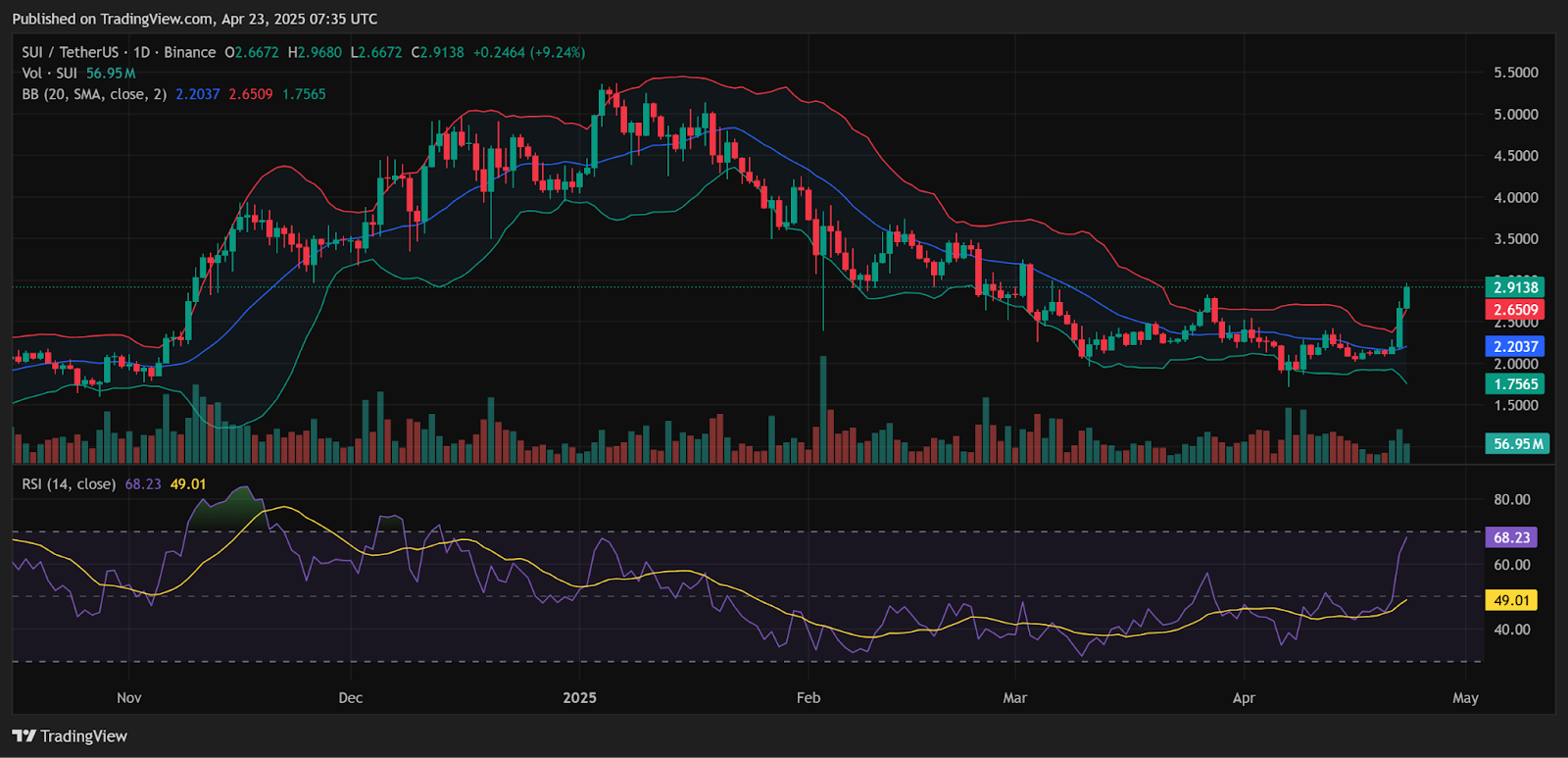Viewport: 1568px width, 758px height.
Task: Click the 56.95M volume axis label
Action: click(x=1517, y=444)
